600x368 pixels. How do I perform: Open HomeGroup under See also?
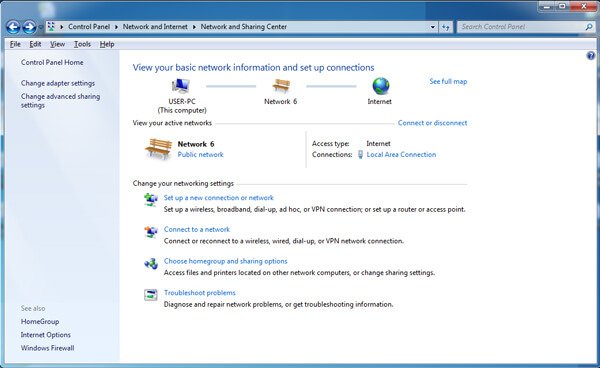tap(40, 322)
